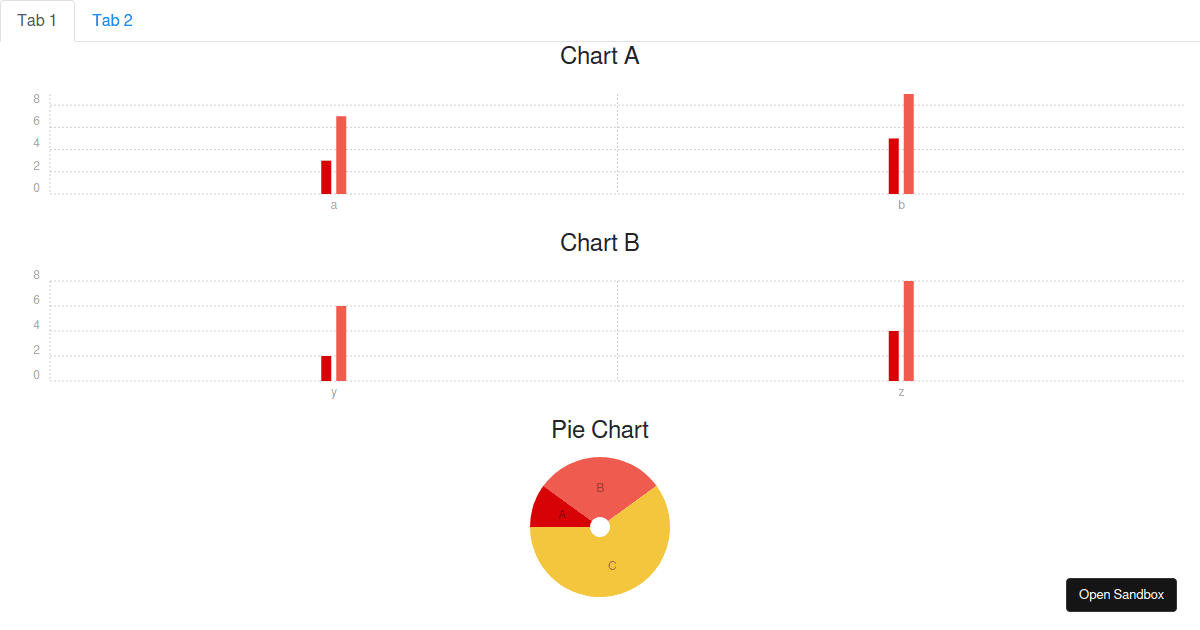The image size is (1200, 630).
Task: Click the dark red bar for category a
Action: [x=326, y=177]
